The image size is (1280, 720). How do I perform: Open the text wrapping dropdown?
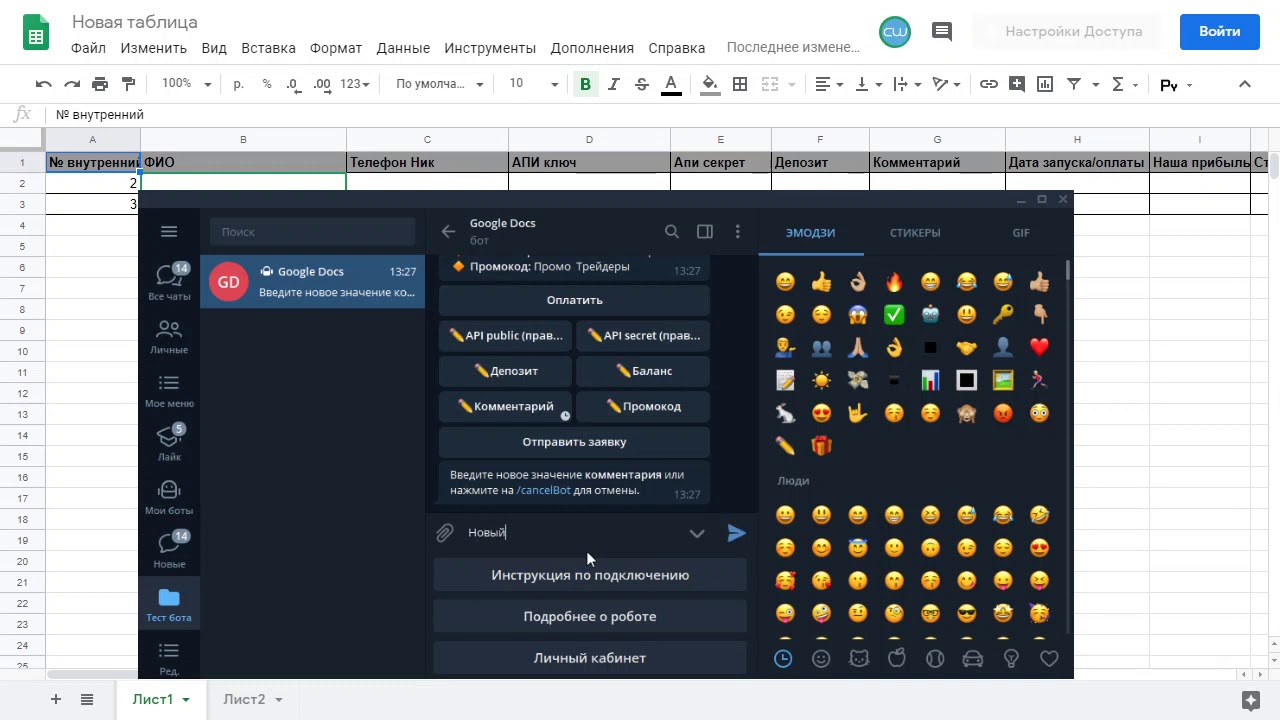point(907,84)
